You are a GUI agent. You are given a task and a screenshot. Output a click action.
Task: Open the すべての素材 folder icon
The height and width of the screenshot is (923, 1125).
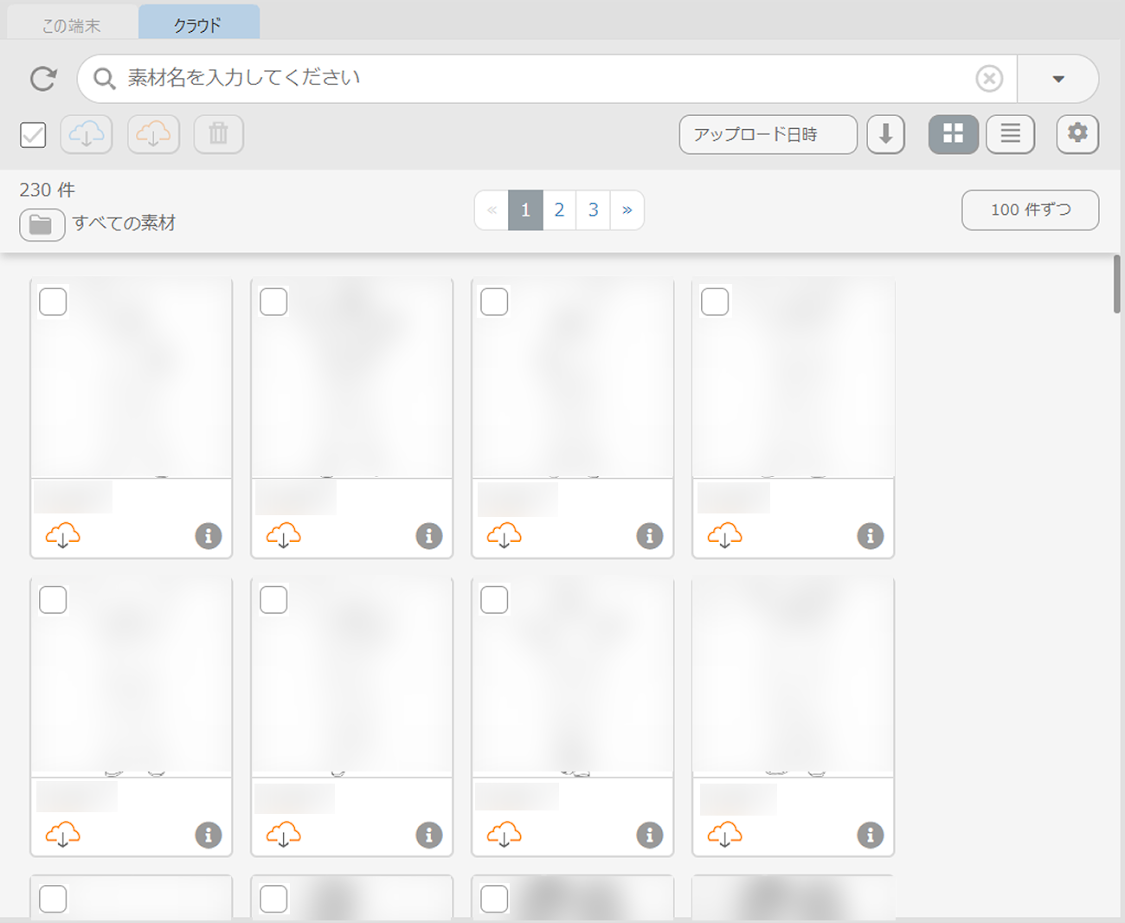[42, 225]
